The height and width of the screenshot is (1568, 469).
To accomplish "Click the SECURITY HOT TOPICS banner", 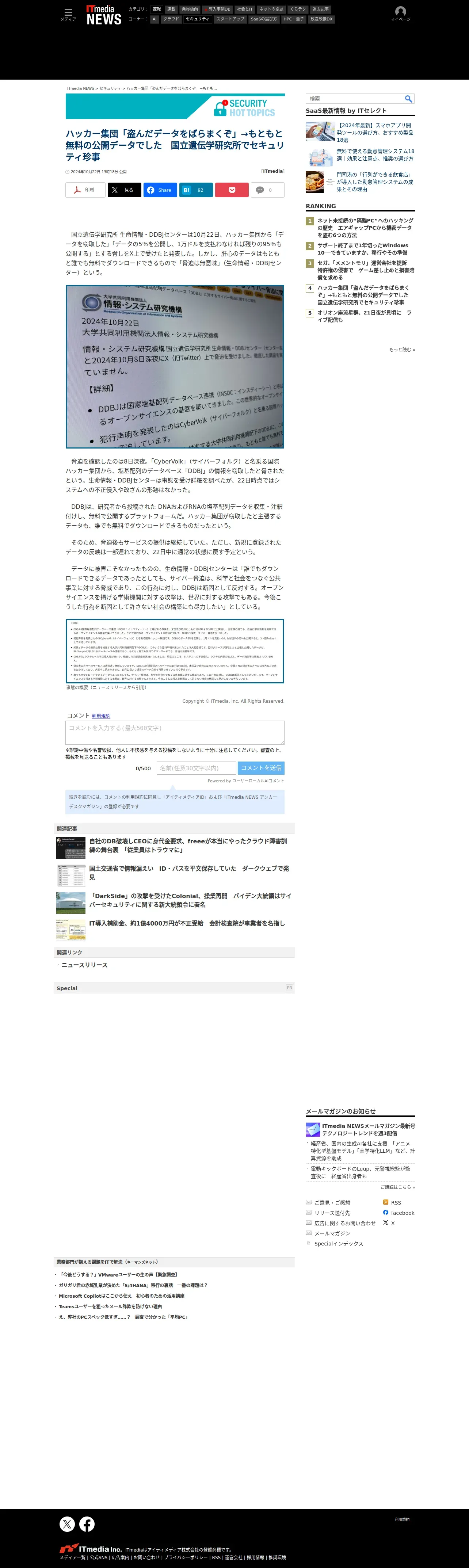I will tap(175, 107).
